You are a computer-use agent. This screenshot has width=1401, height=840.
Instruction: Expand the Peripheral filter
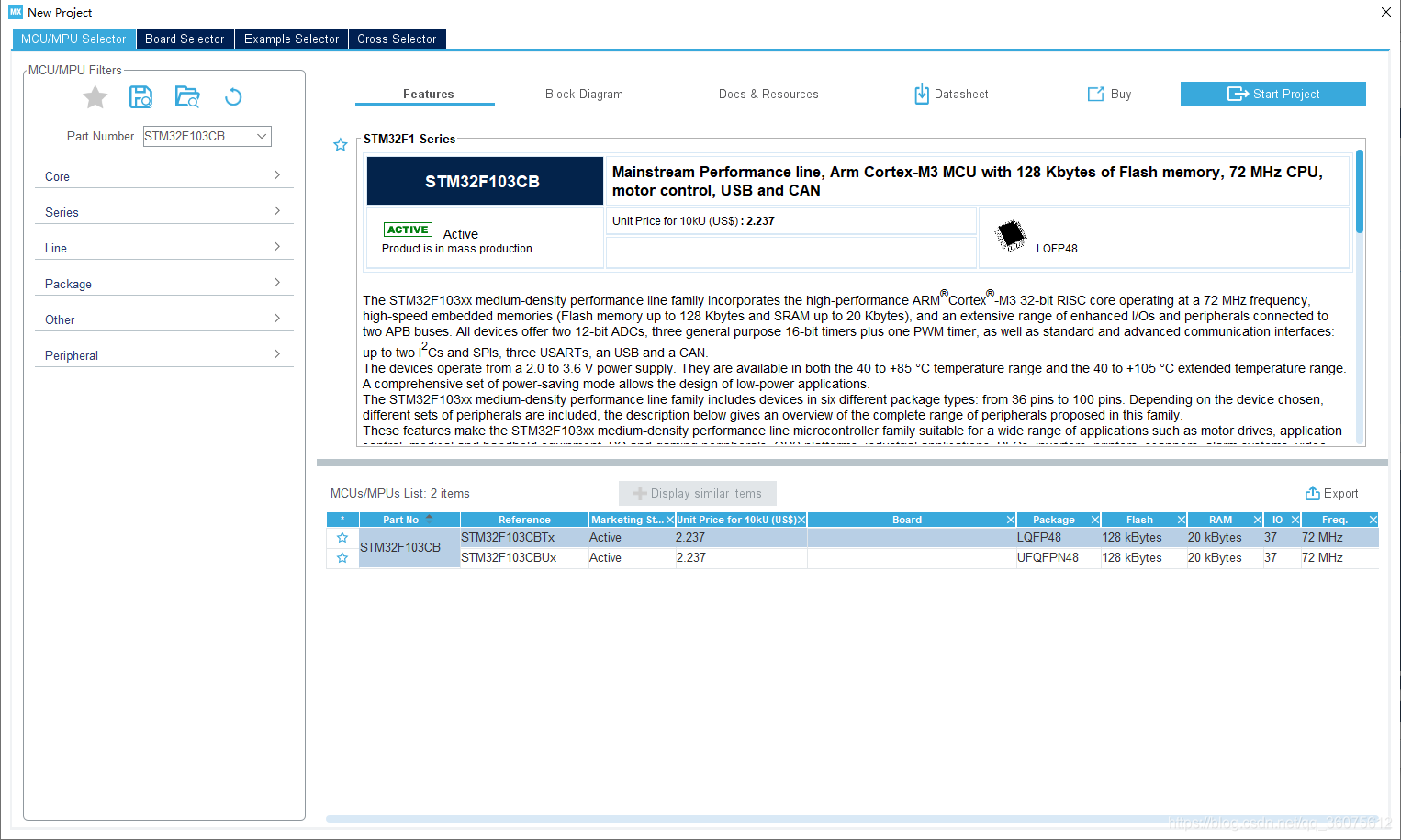tap(164, 355)
